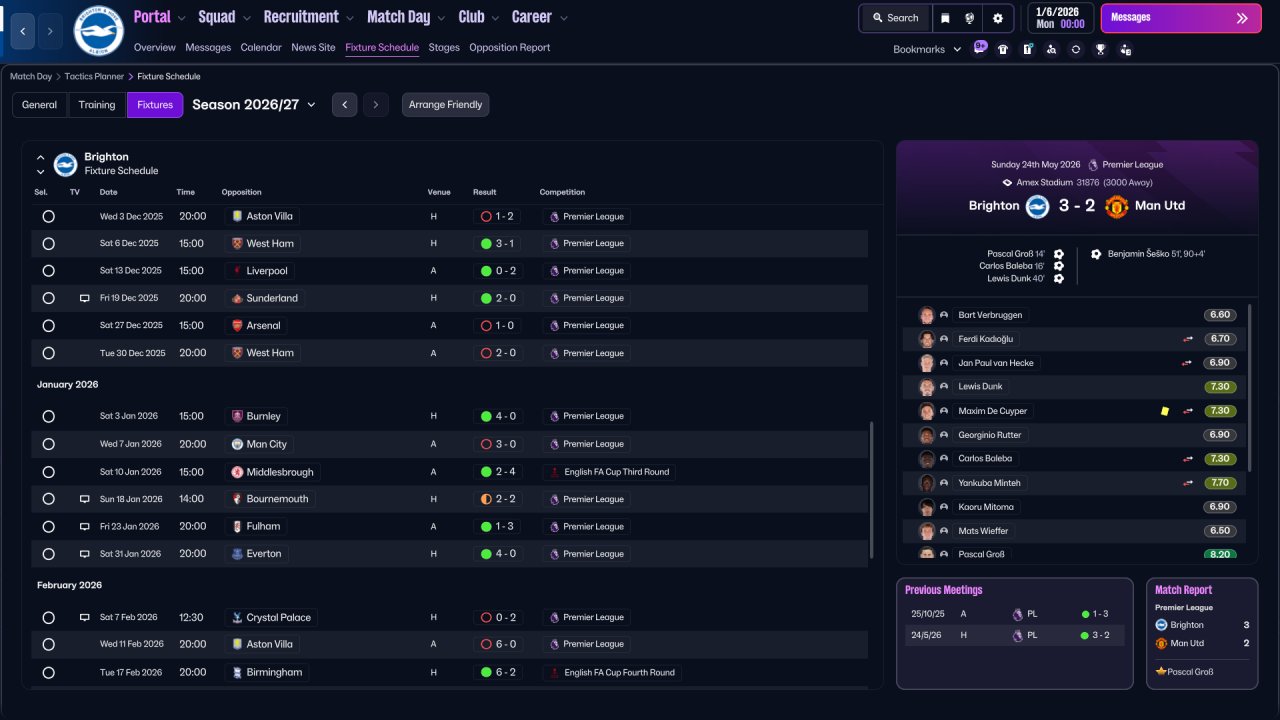Select the Aston Villa 3 Dec fixture radio

(x=48, y=216)
